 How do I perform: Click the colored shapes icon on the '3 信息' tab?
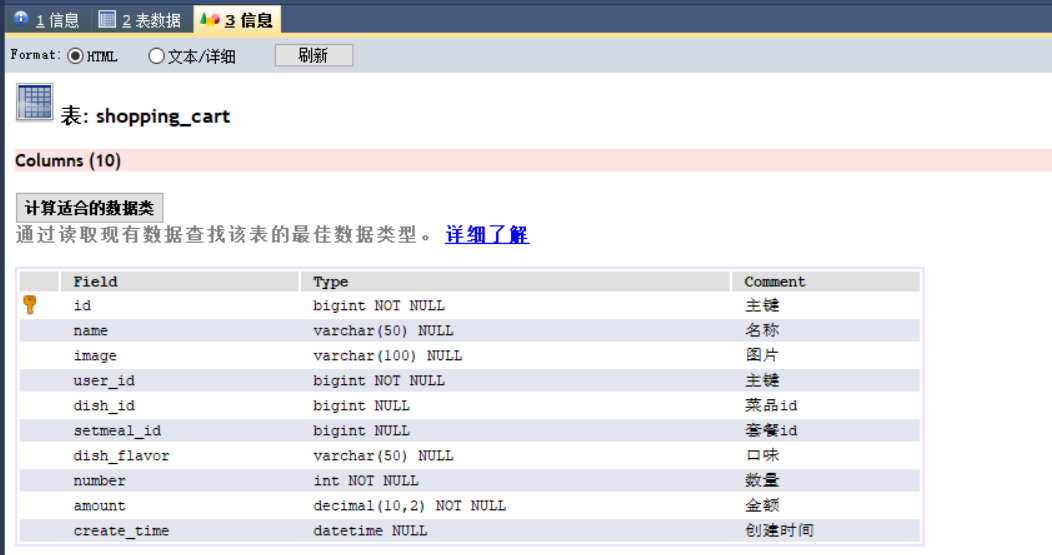pos(209,19)
